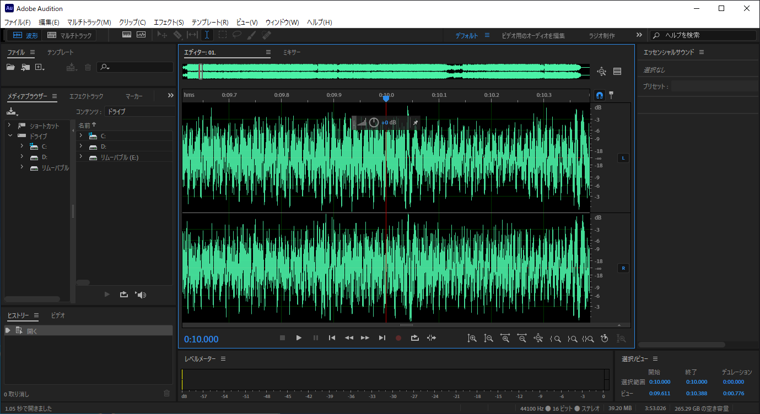
Task: Open the ファイル(F) menu
Action: tap(17, 22)
